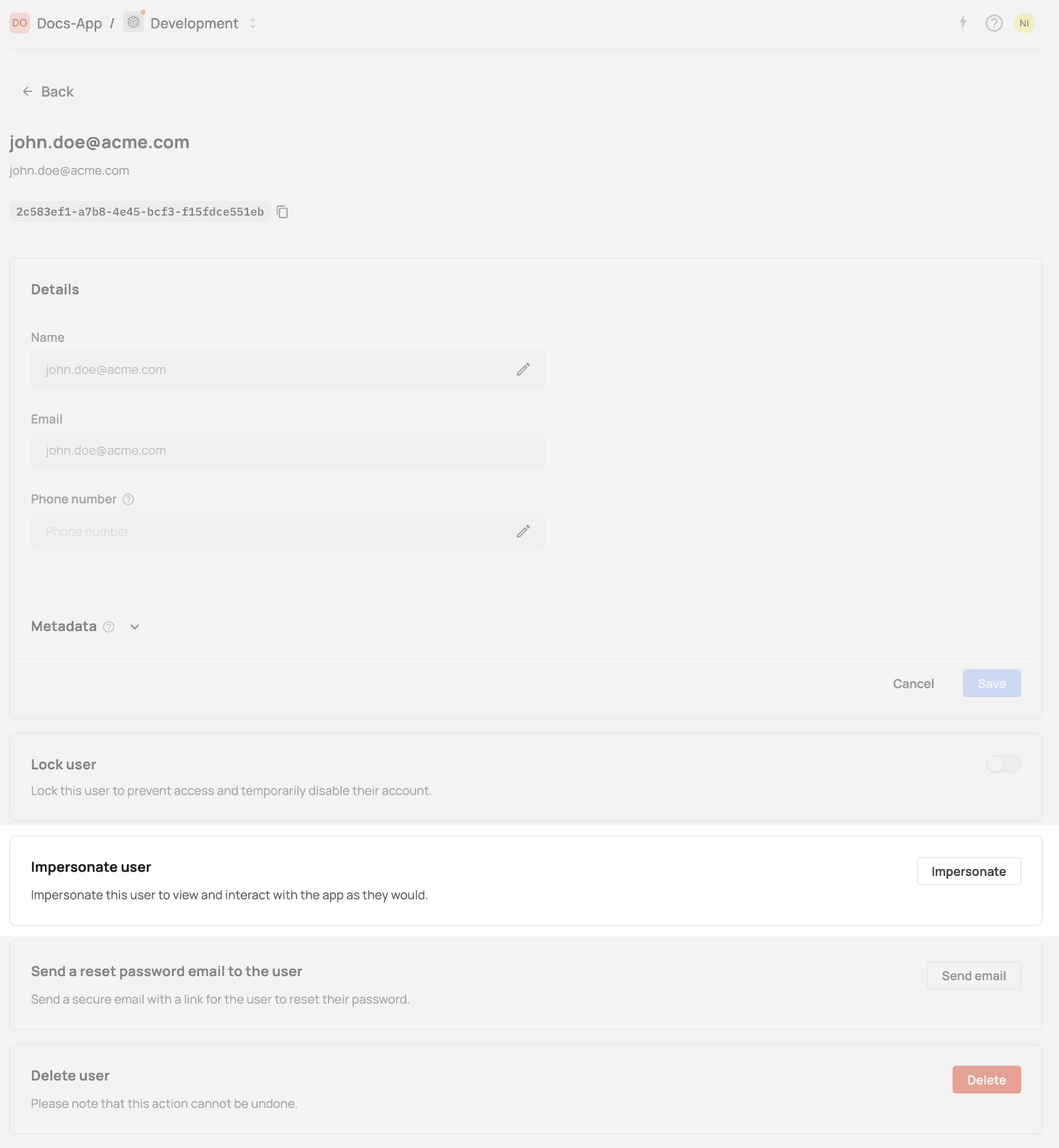Image resolution: width=1059 pixels, height=1148 pixels.
Task: Go back using the Back link
Action: (48, 91)
